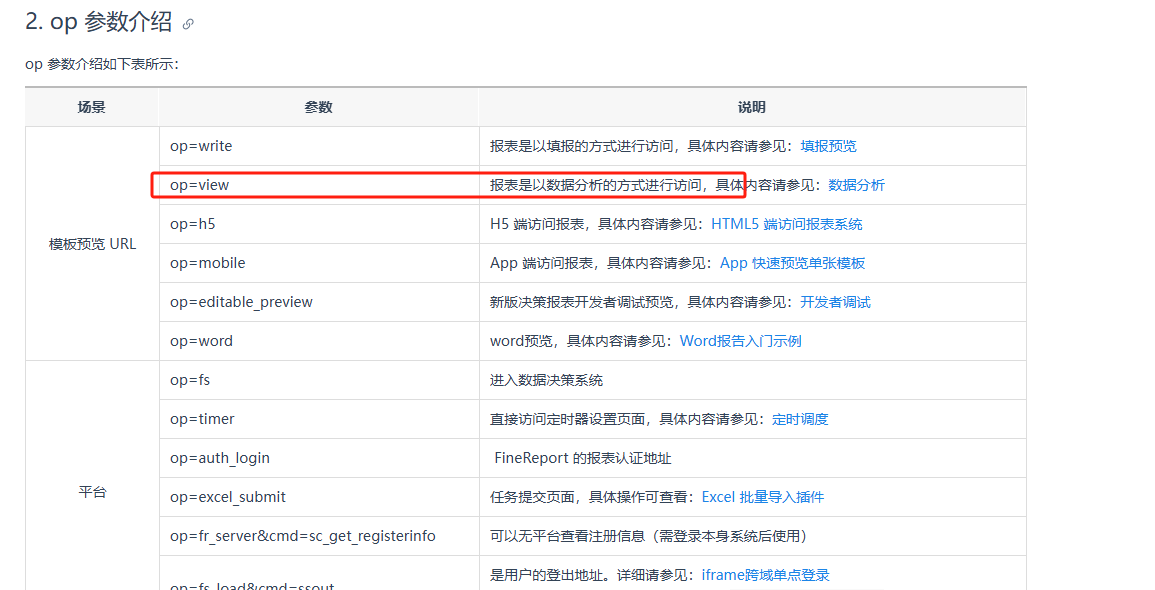Open the 数据分析 link
Screen dimensions: 1155x590
[856, 185]
